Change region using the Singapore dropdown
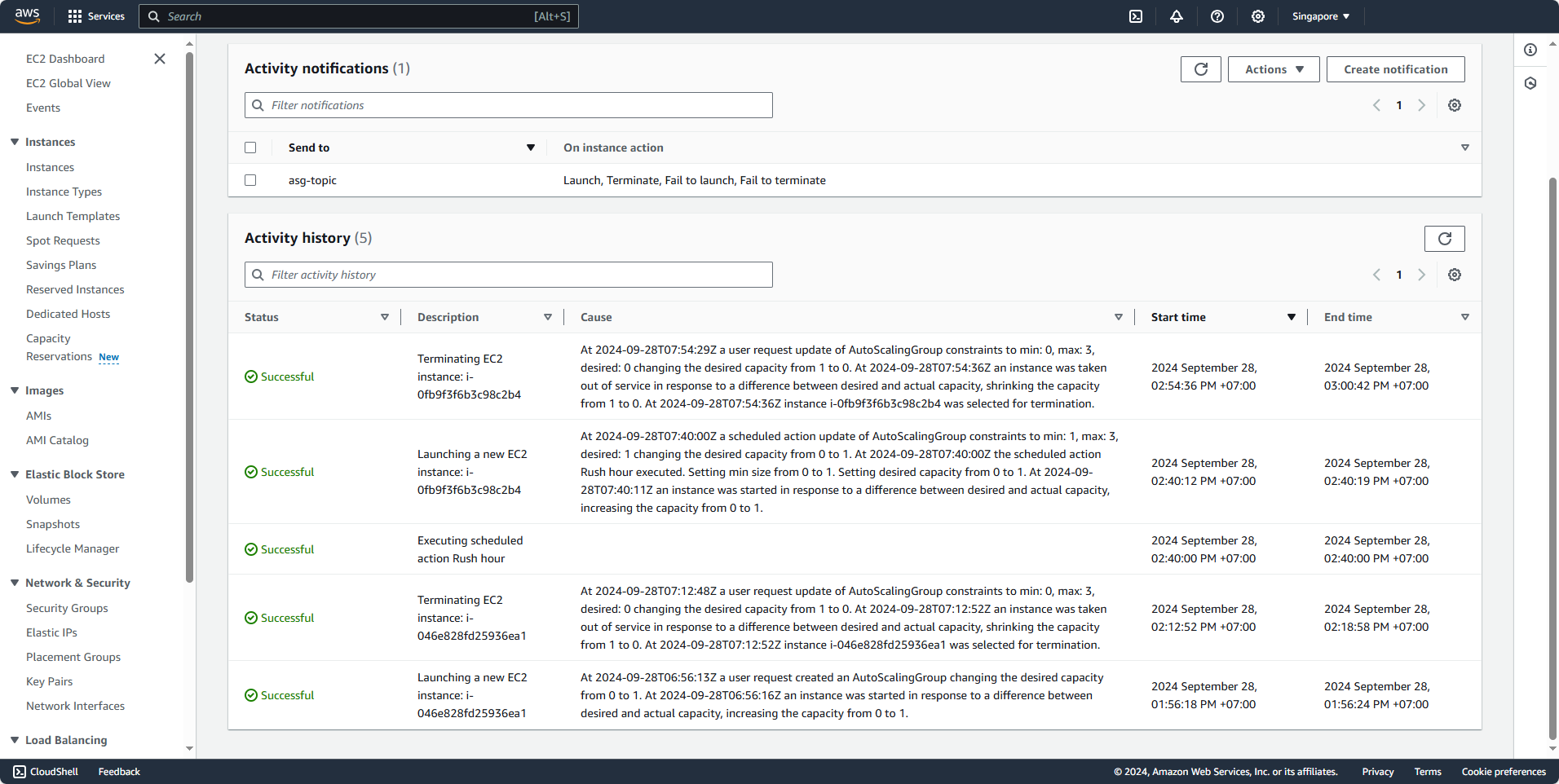This screenshot has height=784, width=1559. pos(1319,16)
